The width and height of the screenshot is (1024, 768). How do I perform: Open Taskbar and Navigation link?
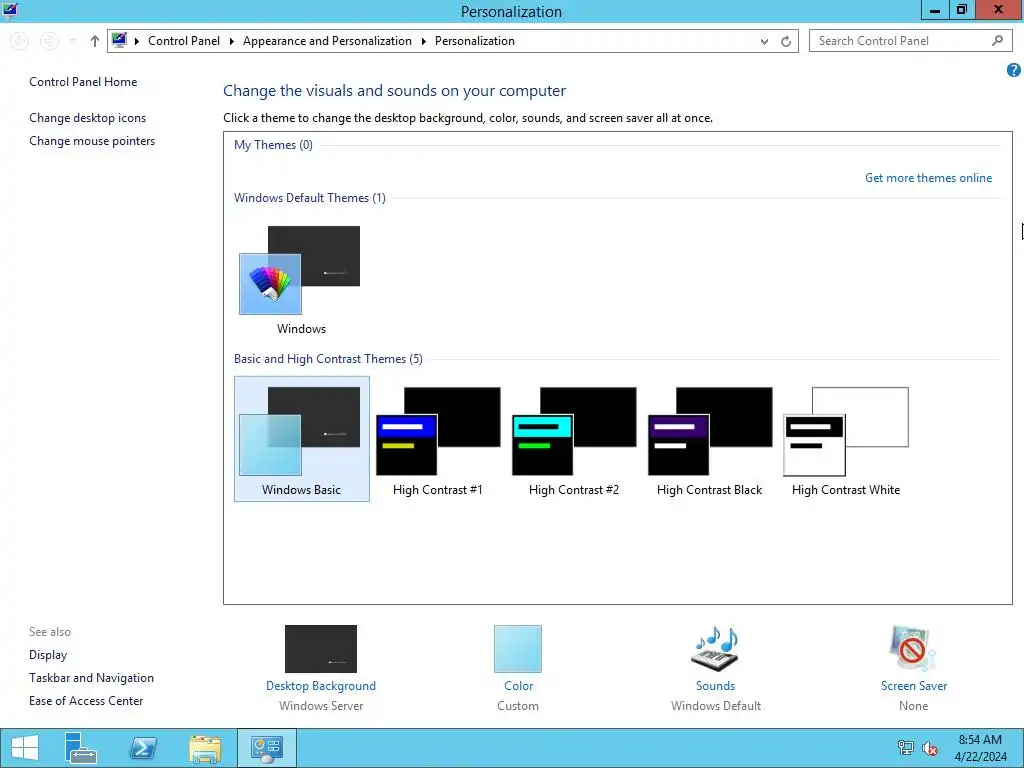tap(91, 678)
